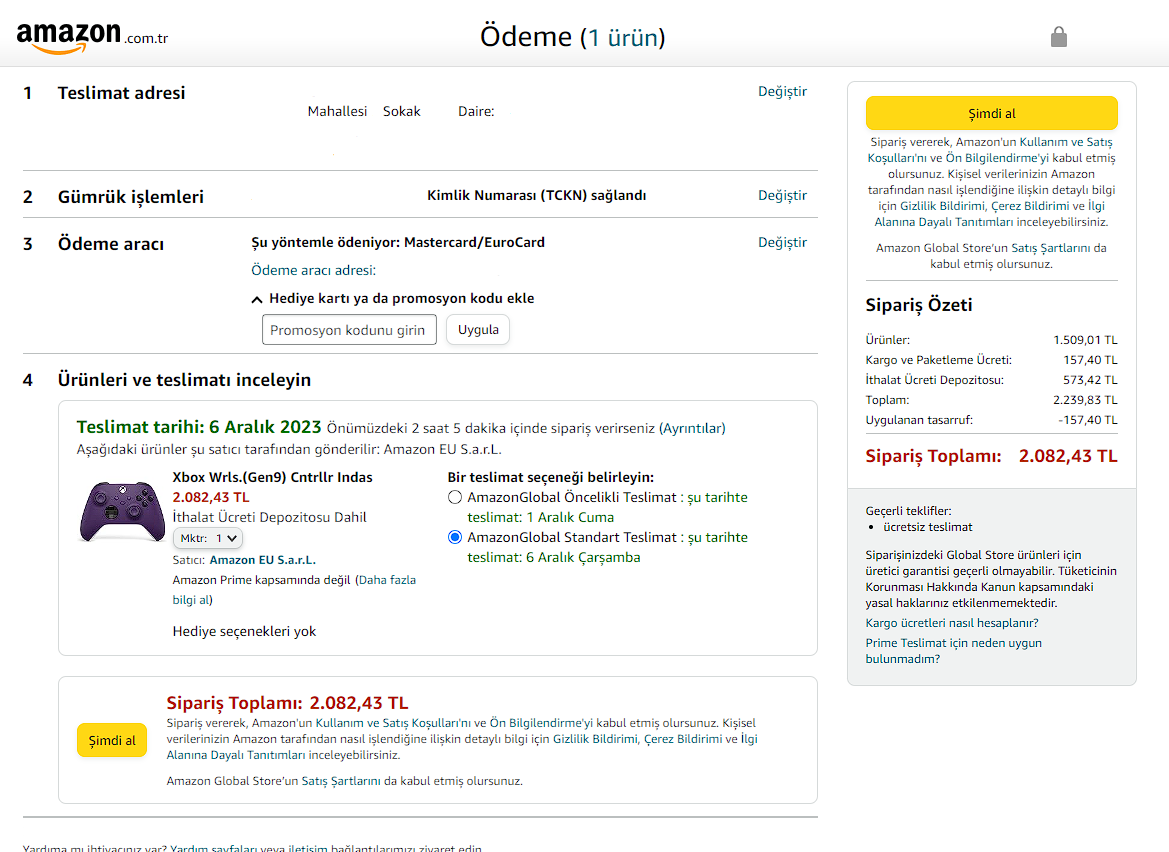
Task: Click the ücretsiz teslimat offer text
Action: click(x=927, y=527)
